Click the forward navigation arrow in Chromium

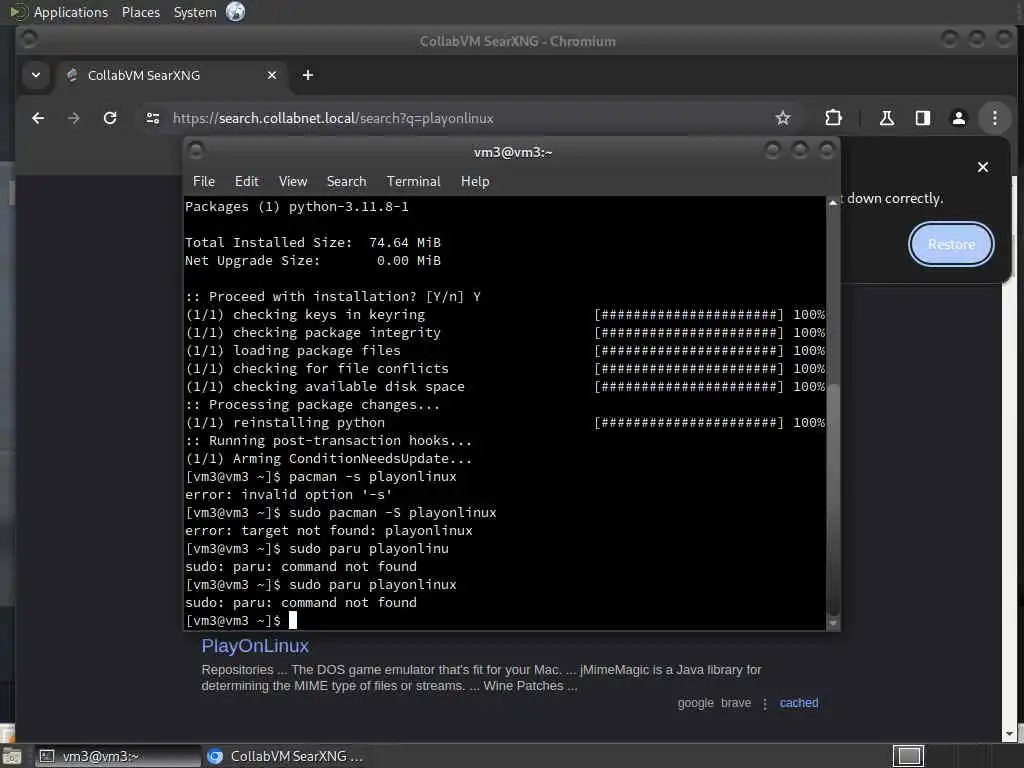point(73,118)
